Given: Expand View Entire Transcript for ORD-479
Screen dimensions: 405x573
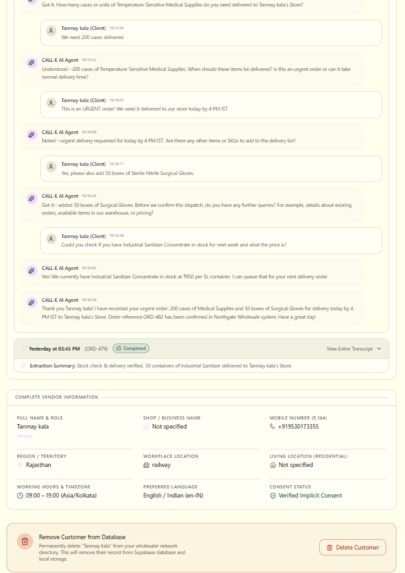Looking at the screenshot, I should pyautogui.click(x=353, y=349).
